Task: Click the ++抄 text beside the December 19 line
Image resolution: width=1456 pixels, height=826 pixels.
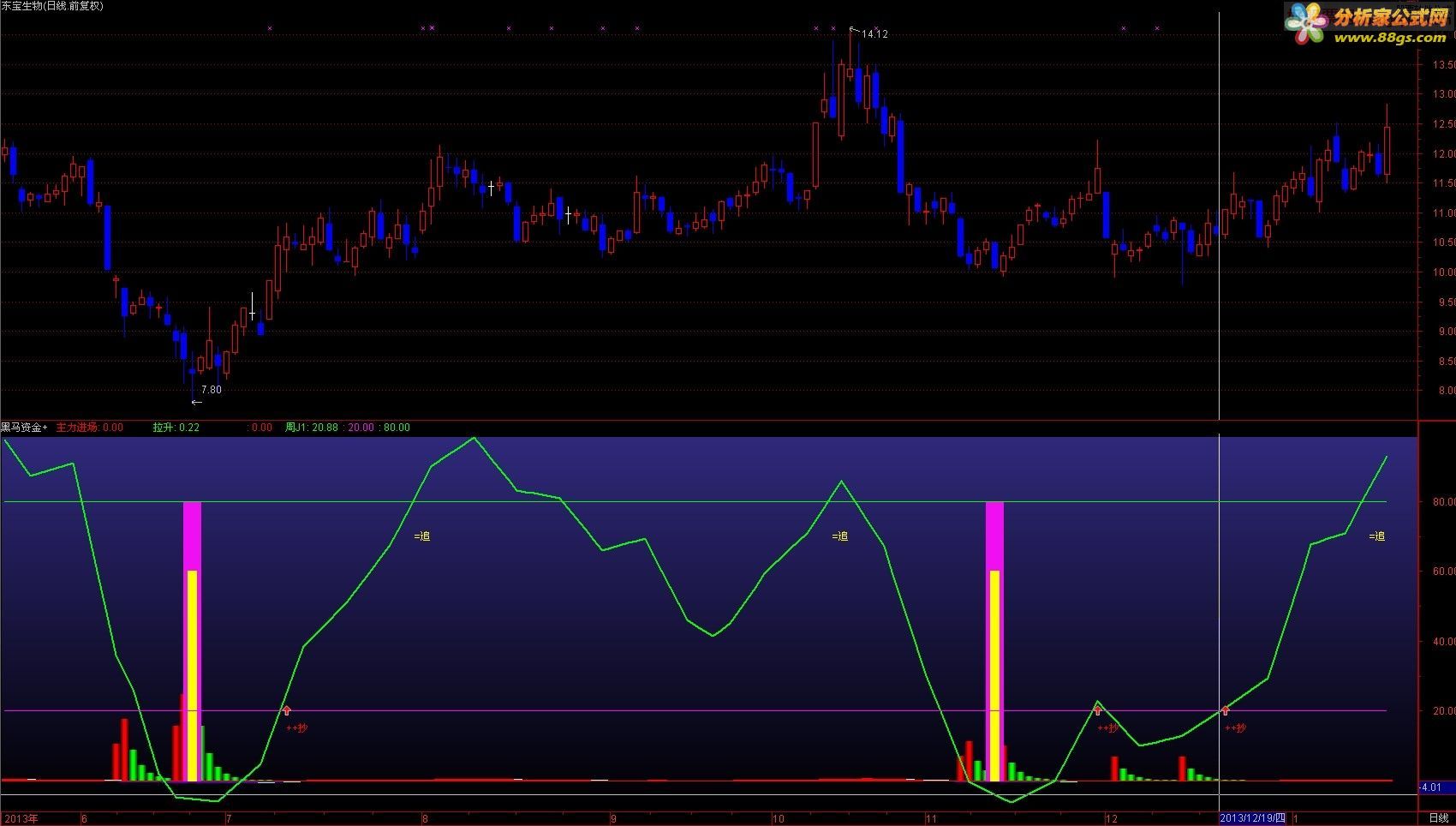Action: coord(1235,728)
